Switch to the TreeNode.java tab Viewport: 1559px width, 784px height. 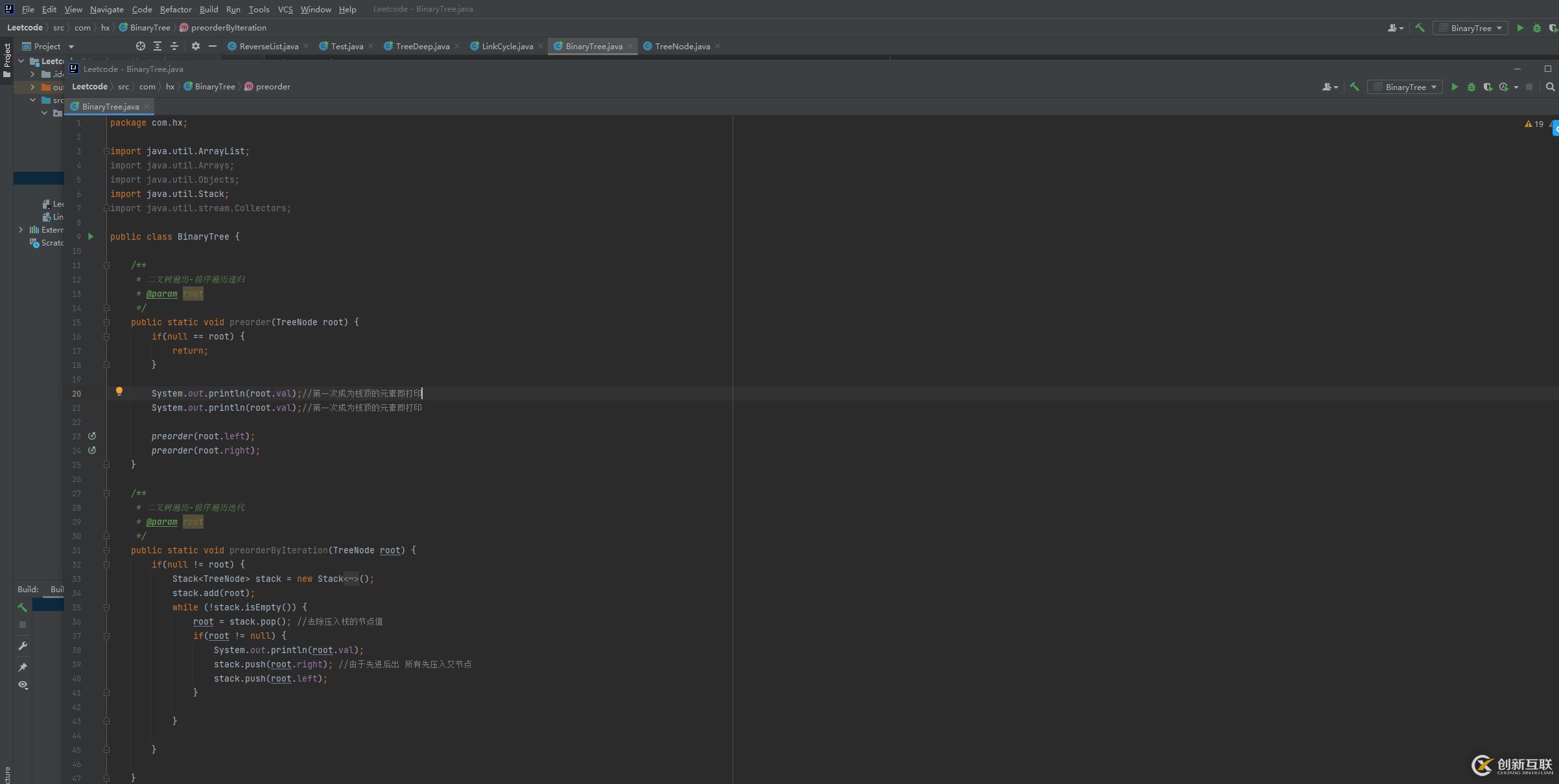(x=682, y=46)
